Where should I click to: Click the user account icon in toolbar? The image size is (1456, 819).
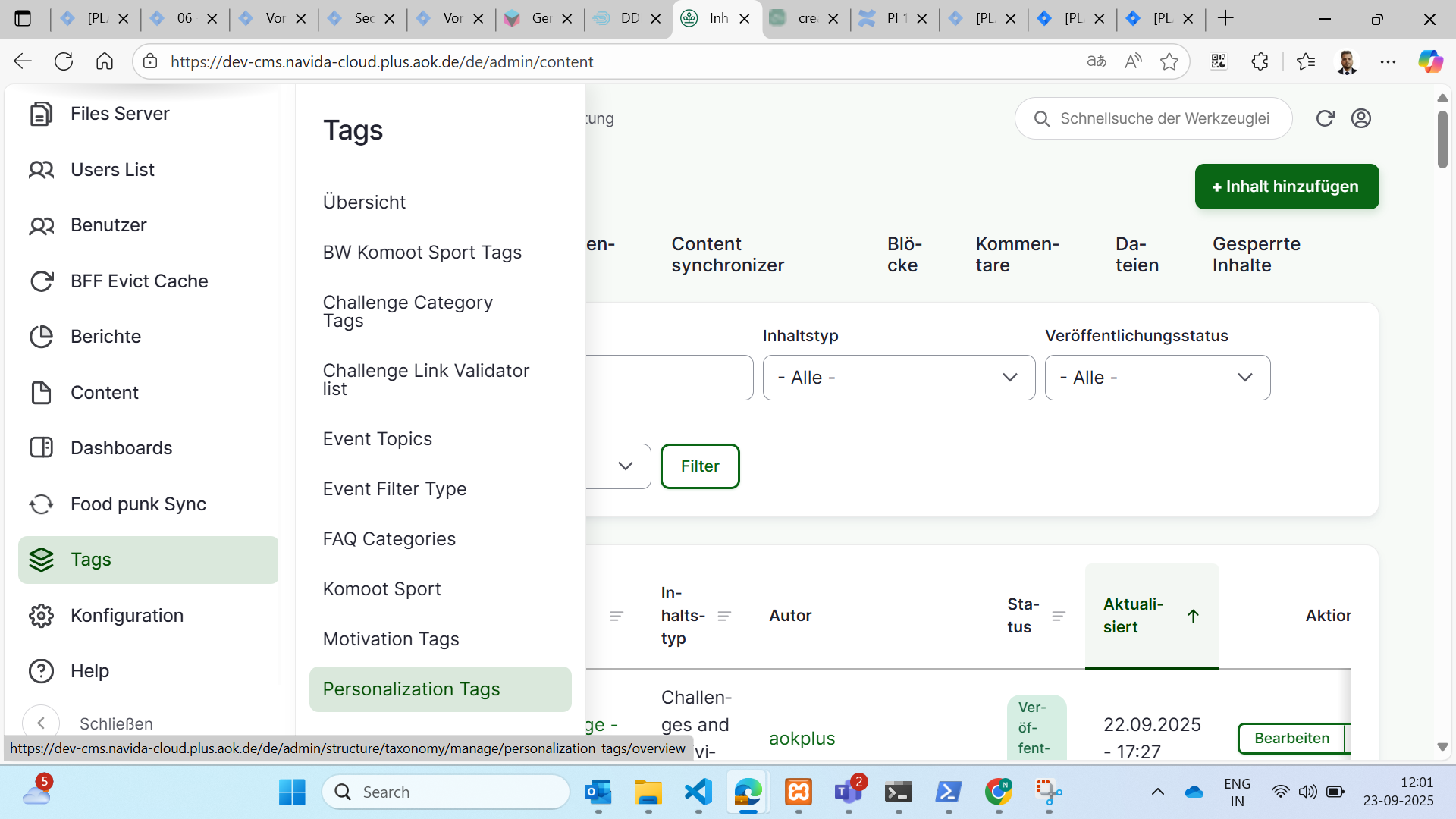coord(1361,118)
